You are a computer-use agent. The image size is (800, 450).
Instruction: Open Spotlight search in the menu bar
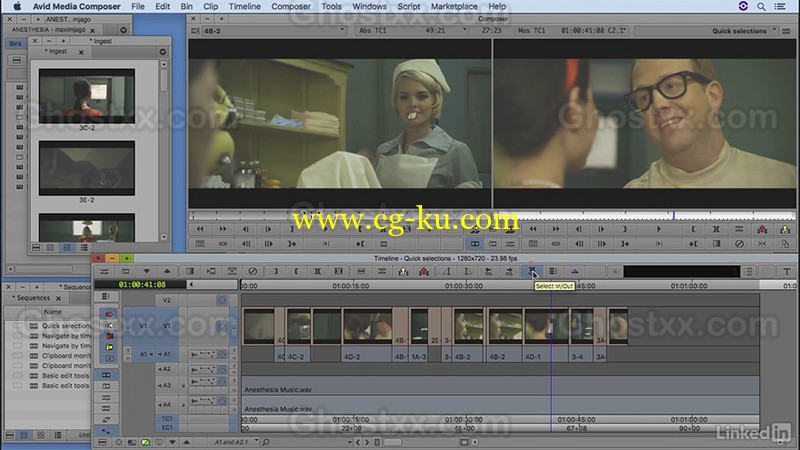click(x=761, y=6)
